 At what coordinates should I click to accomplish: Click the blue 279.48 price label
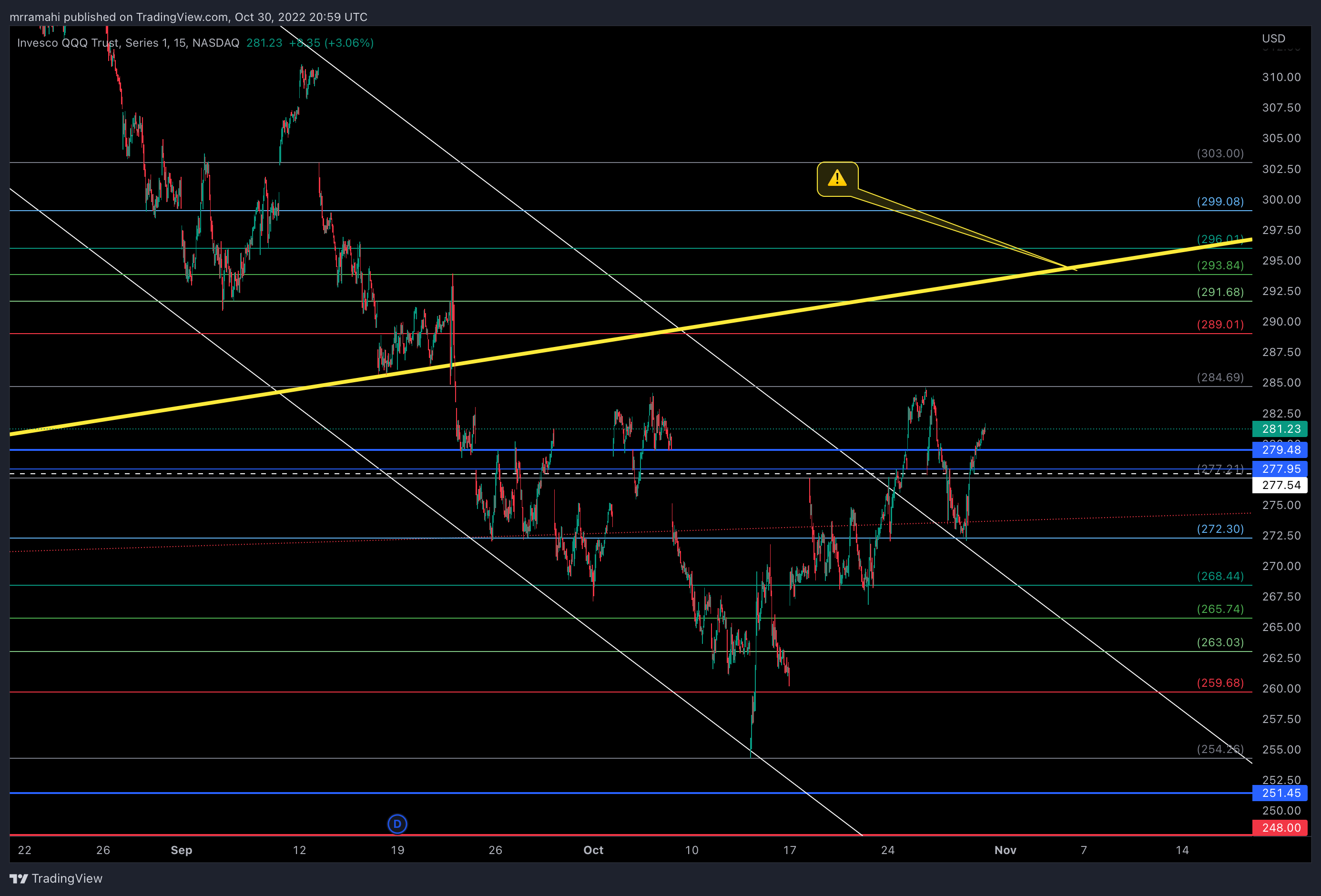click(1280, 450)
